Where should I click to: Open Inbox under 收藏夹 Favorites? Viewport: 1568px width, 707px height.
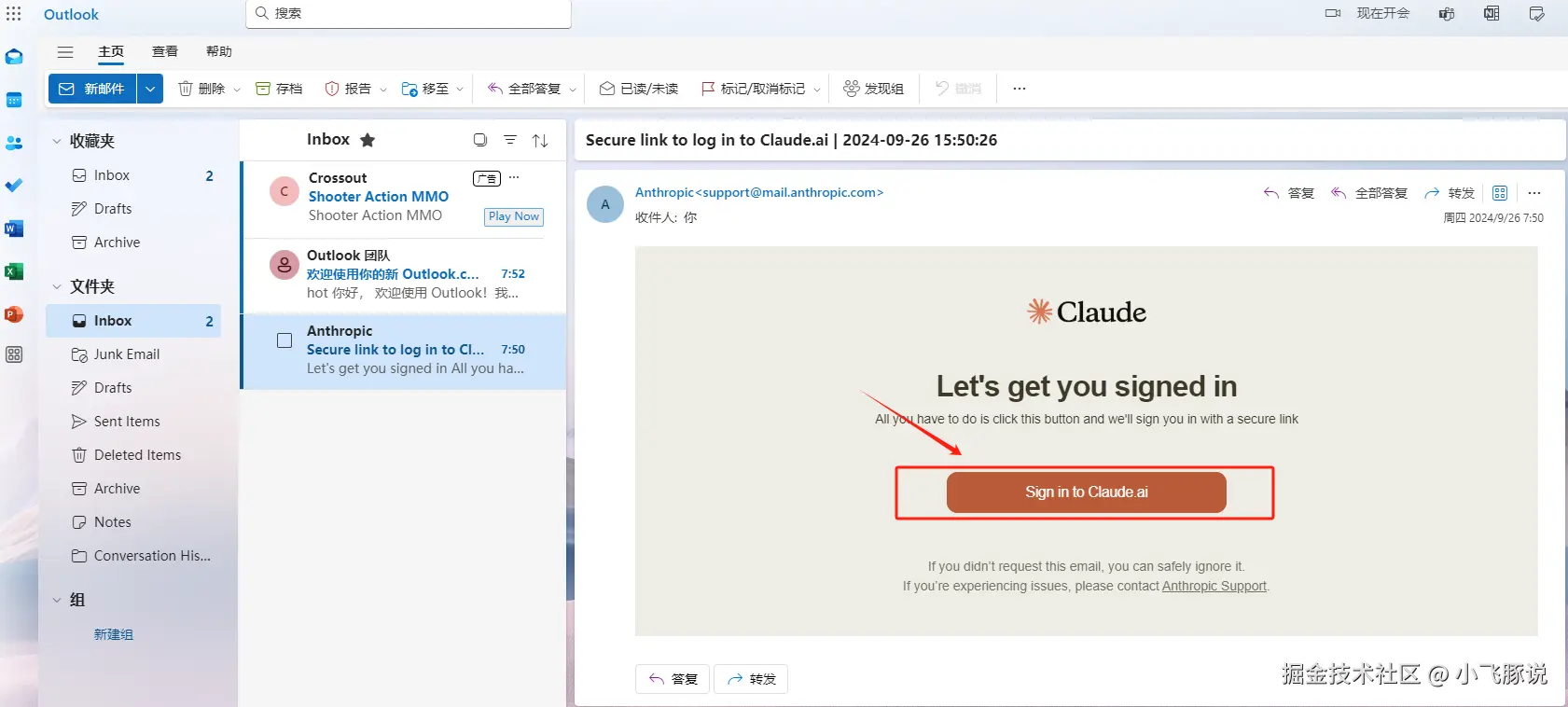[x=134, y=175]
